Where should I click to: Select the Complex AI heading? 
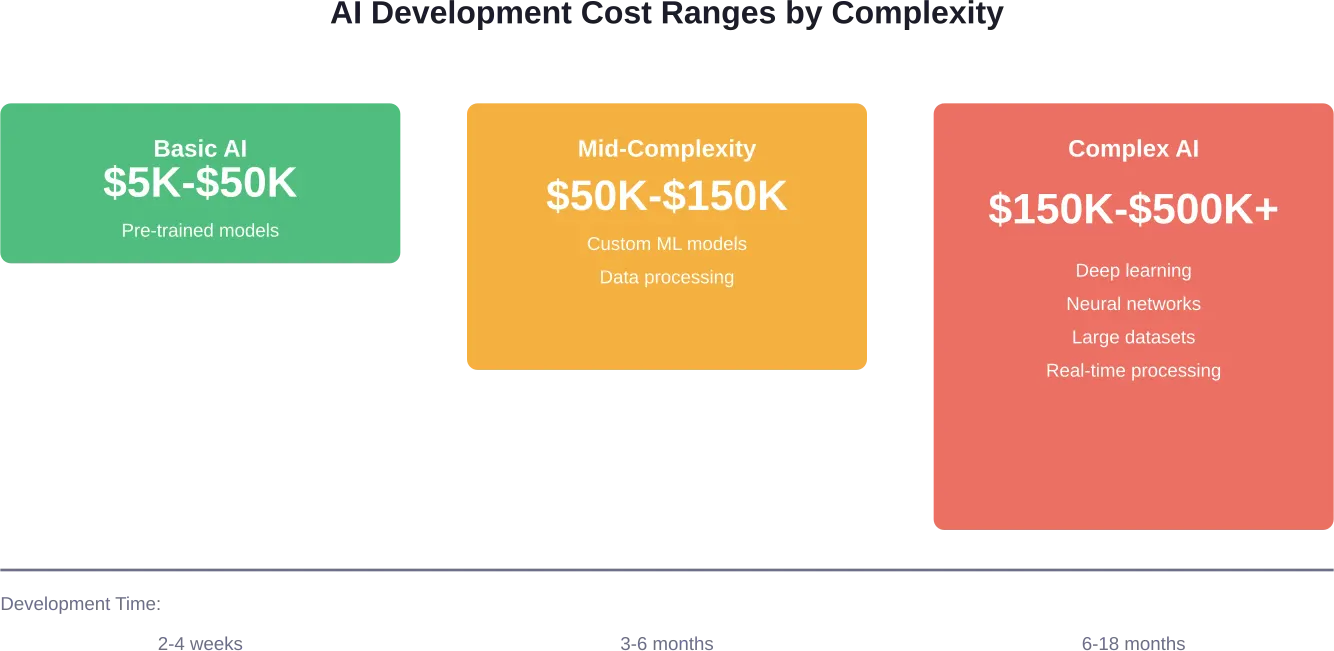(1133, 149)
